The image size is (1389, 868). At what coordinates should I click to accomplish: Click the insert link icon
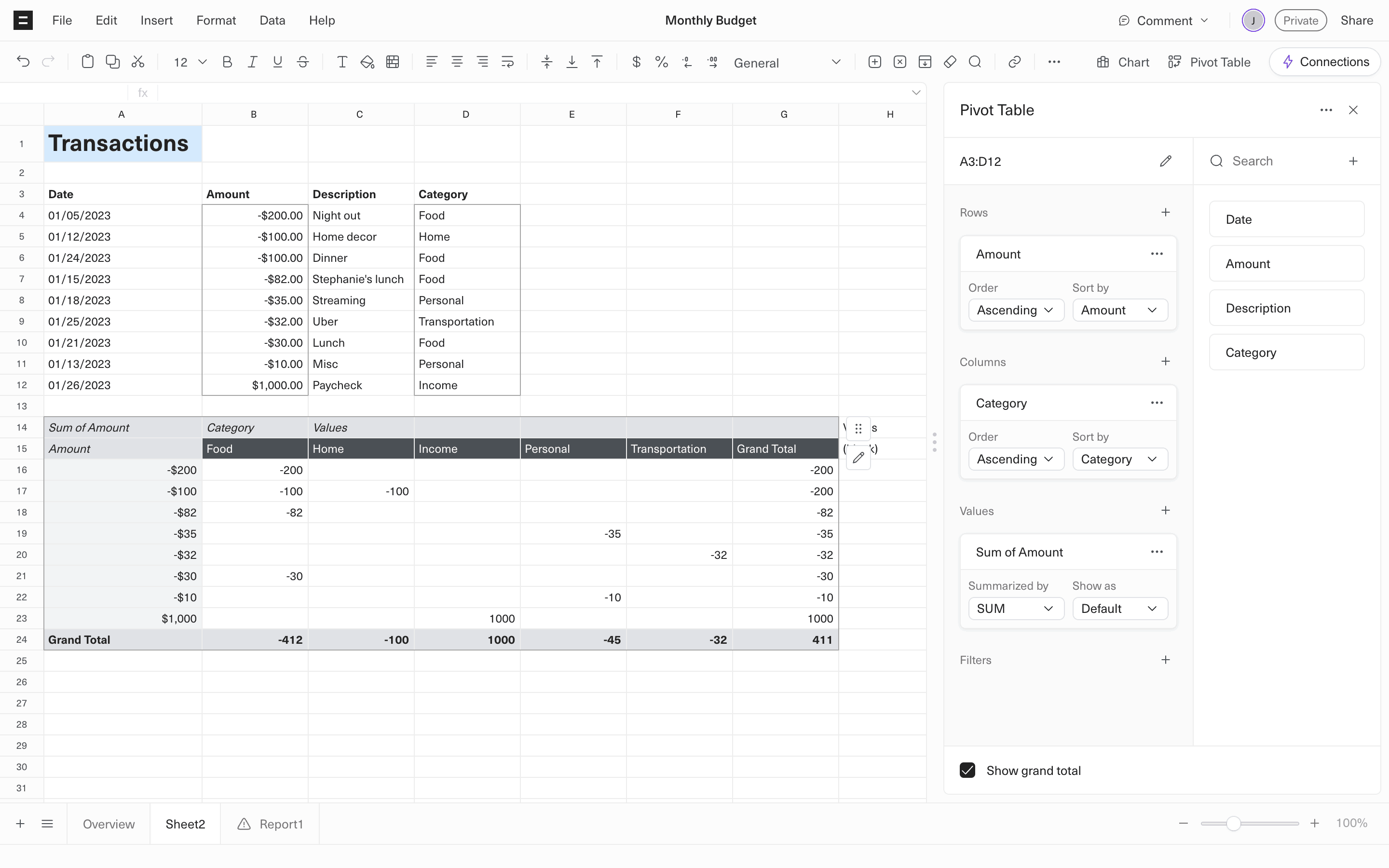pyautogui.click(x=1014, y=62)
